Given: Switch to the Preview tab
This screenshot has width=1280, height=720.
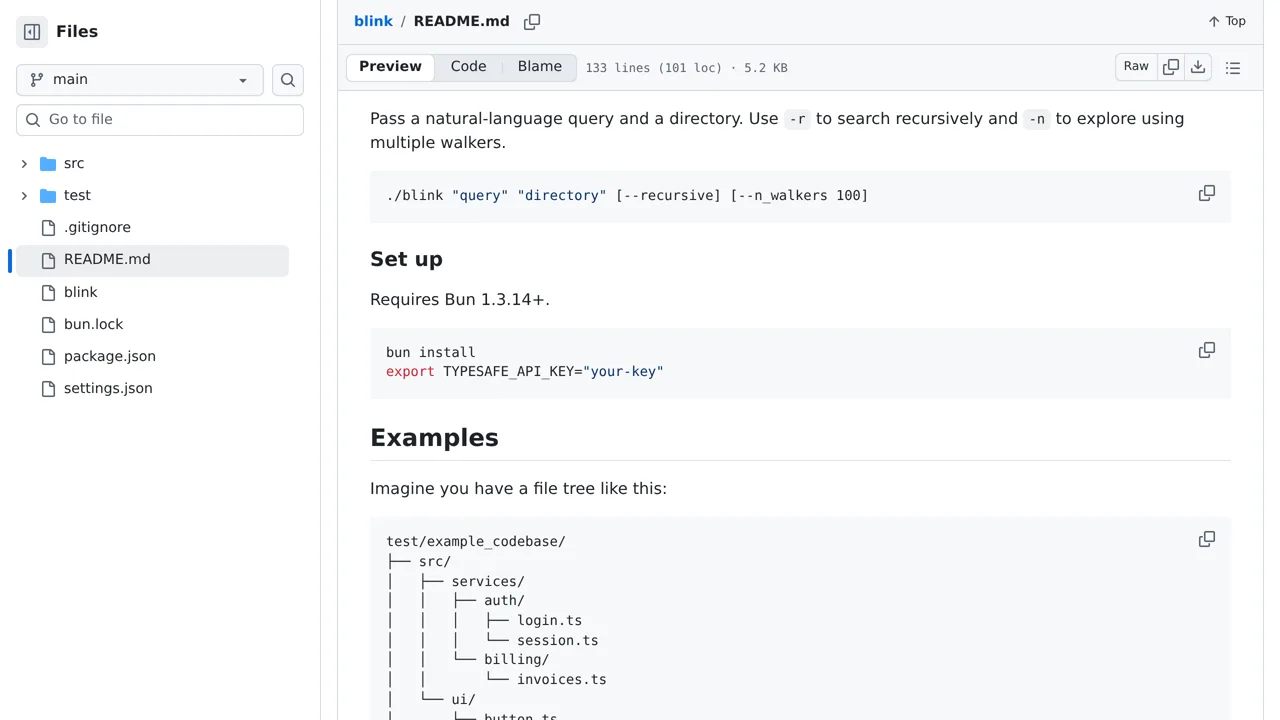Looking at the screenshot, I should click(x=390, y=67).
